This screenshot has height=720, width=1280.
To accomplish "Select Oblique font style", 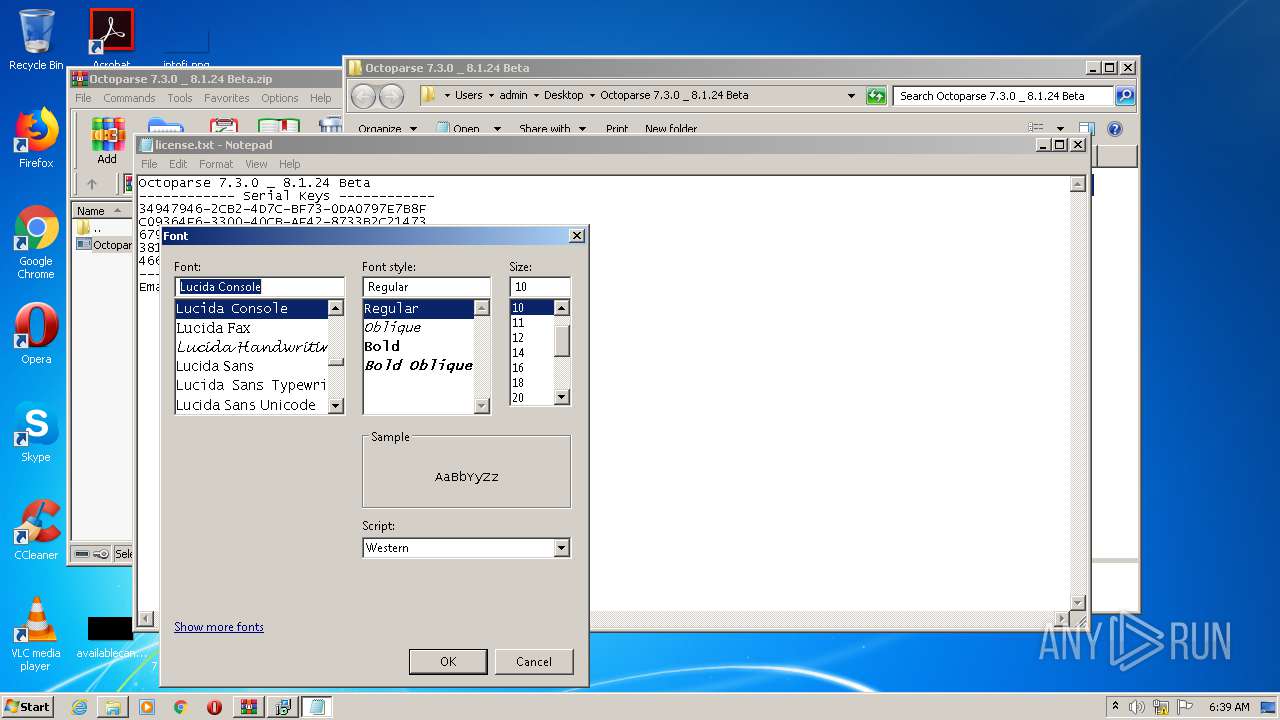I will point(418,328).
